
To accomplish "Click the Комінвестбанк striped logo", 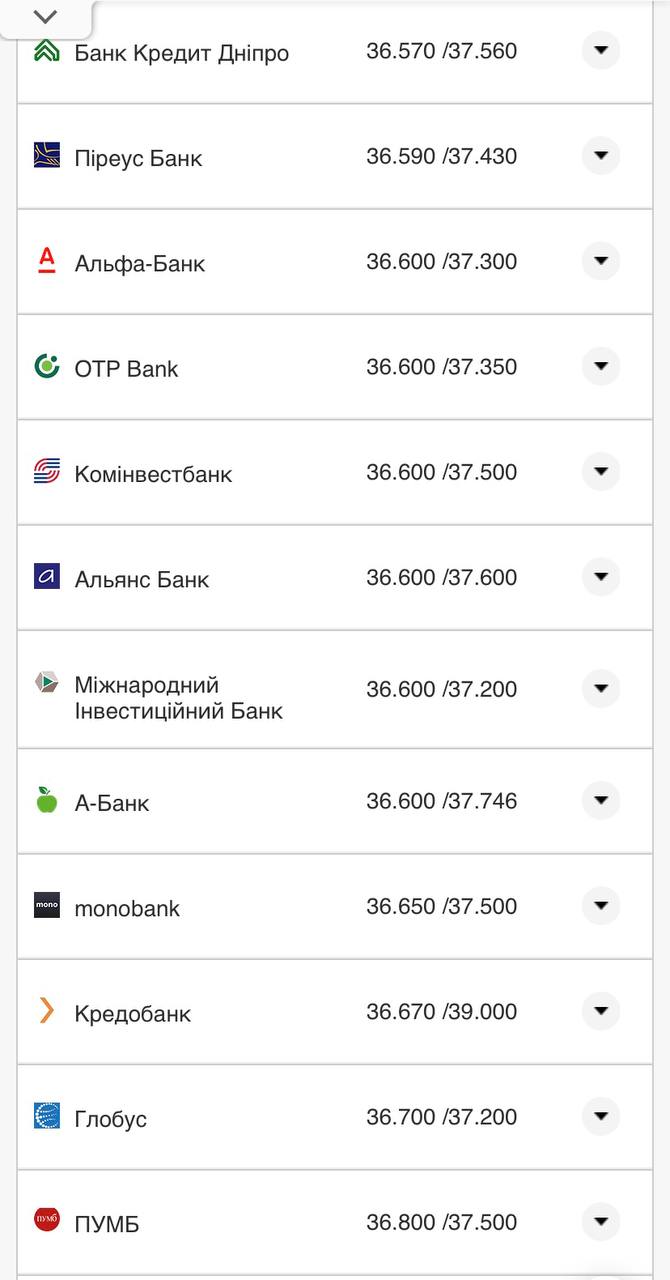I will pyautogui.click(x=47, y=471).
